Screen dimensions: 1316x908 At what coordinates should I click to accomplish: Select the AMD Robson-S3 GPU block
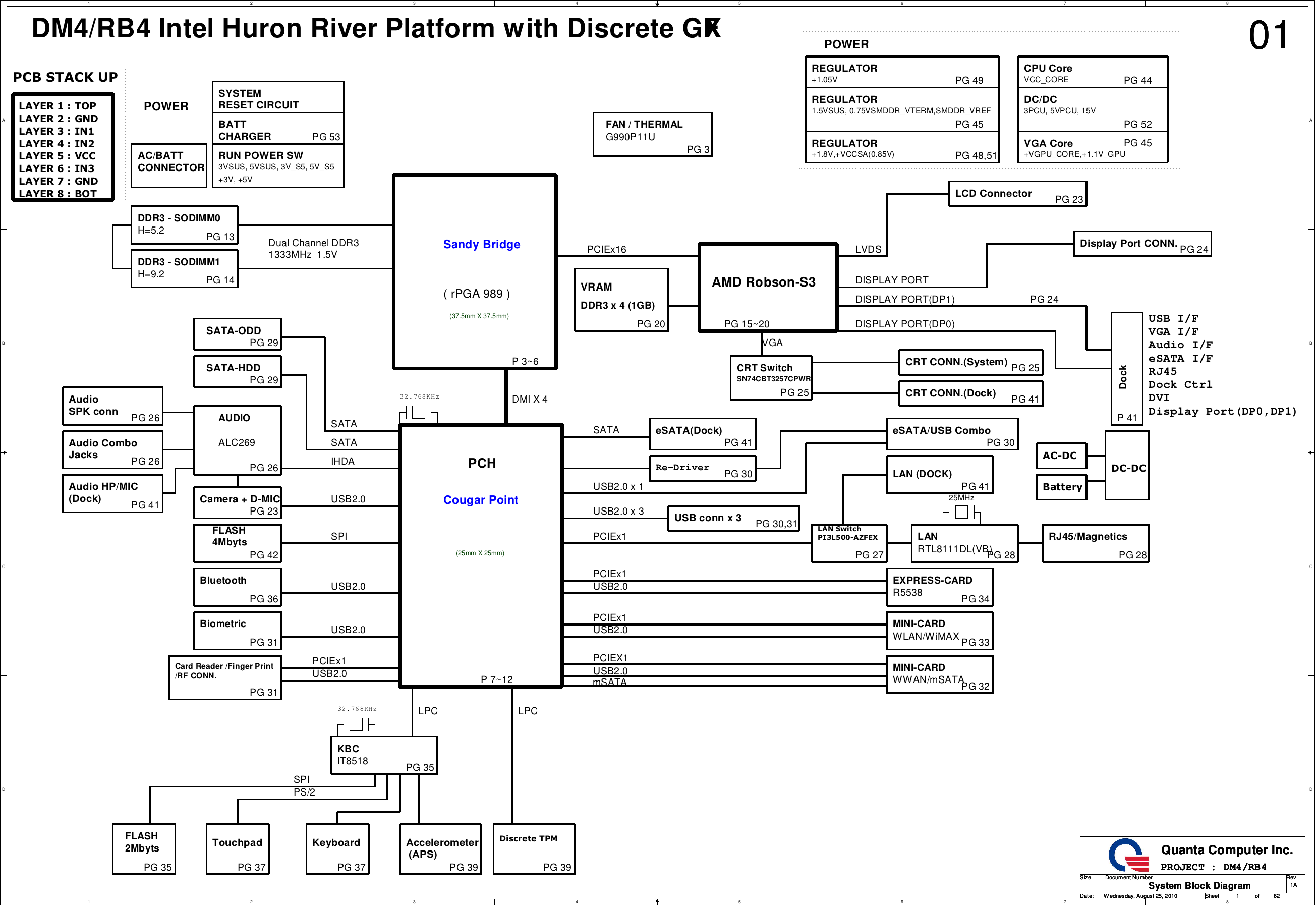click(768, 288)
